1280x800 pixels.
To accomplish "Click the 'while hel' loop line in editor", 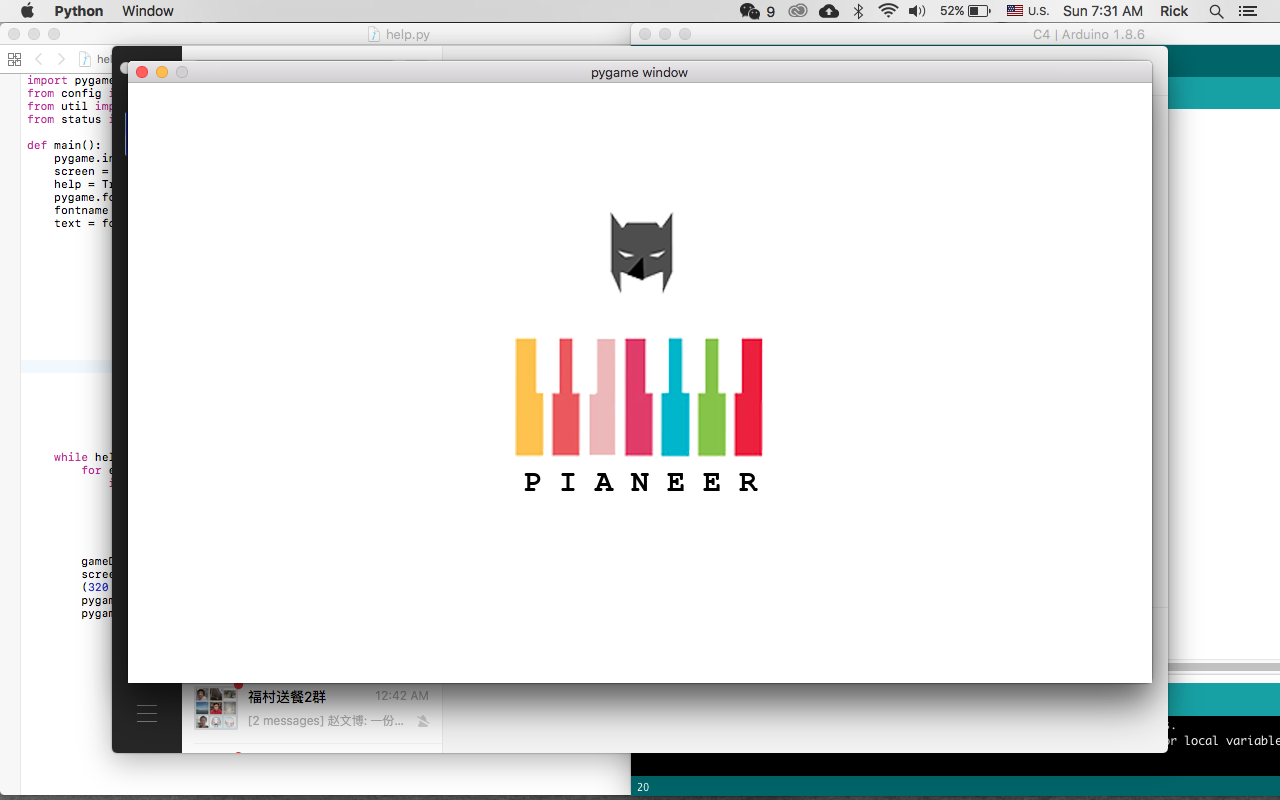I will coord(83,457).
